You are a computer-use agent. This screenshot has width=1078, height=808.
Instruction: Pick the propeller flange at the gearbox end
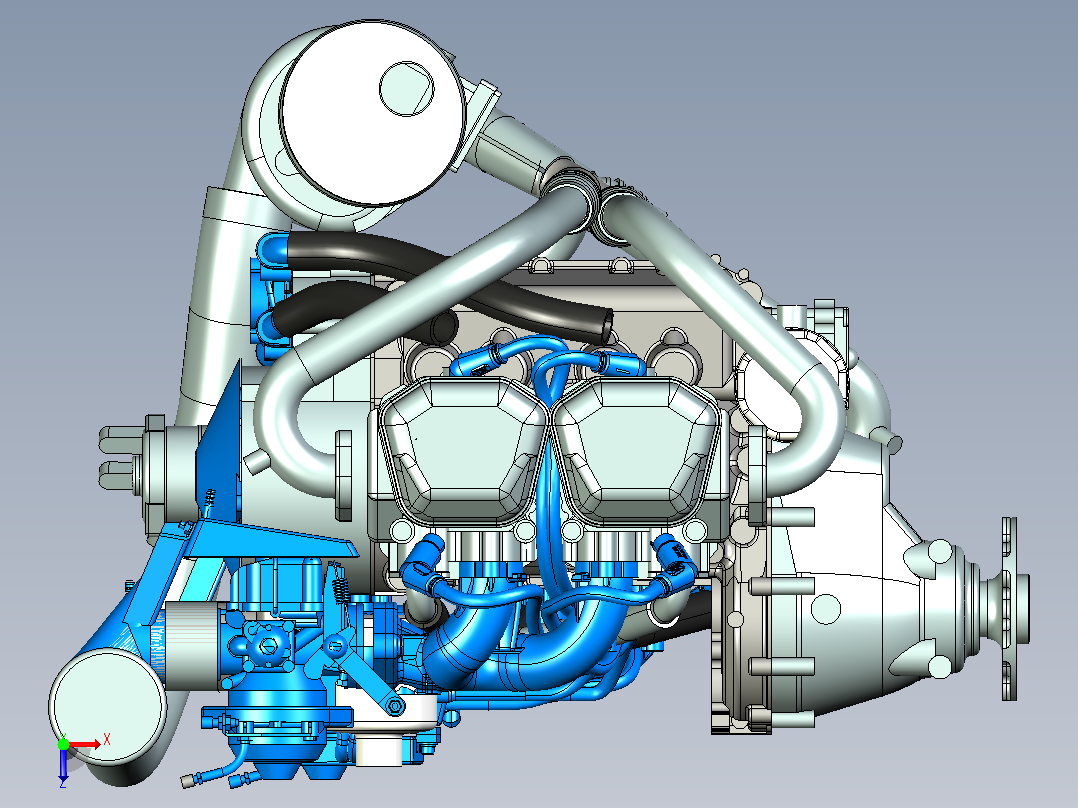1010,609
